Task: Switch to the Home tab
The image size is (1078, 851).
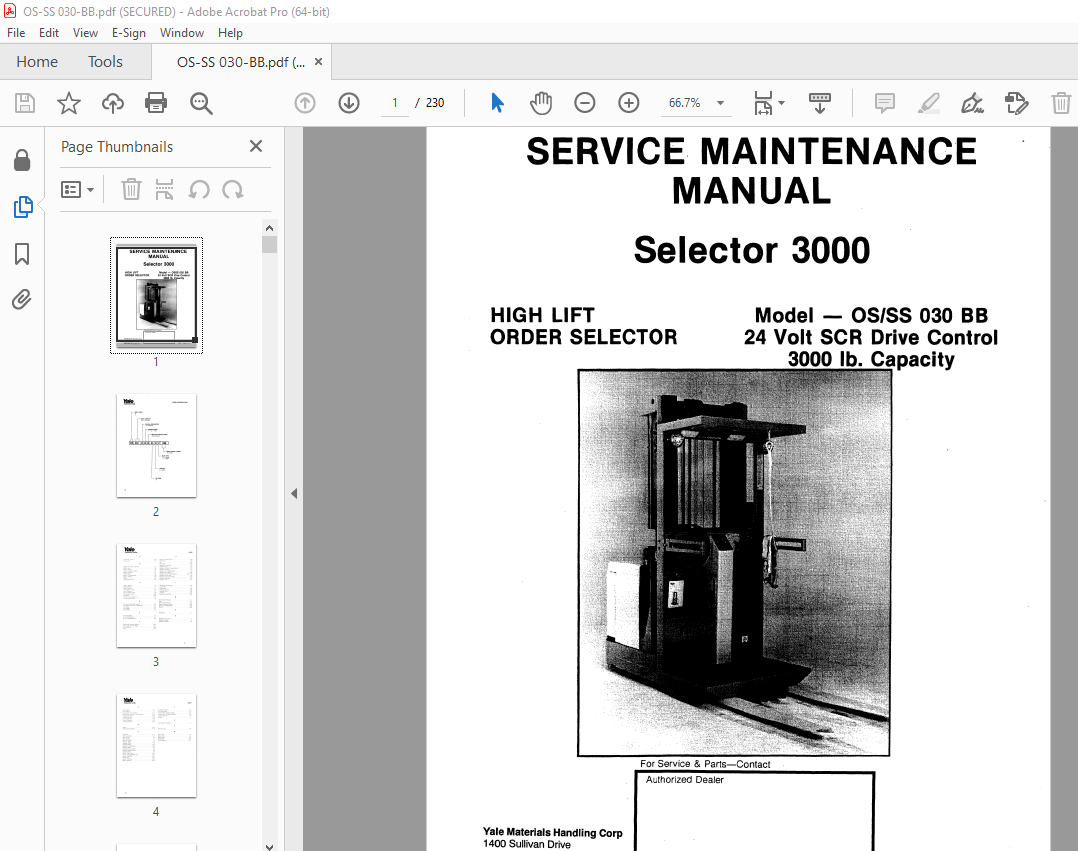Action: tap(37, 62)
